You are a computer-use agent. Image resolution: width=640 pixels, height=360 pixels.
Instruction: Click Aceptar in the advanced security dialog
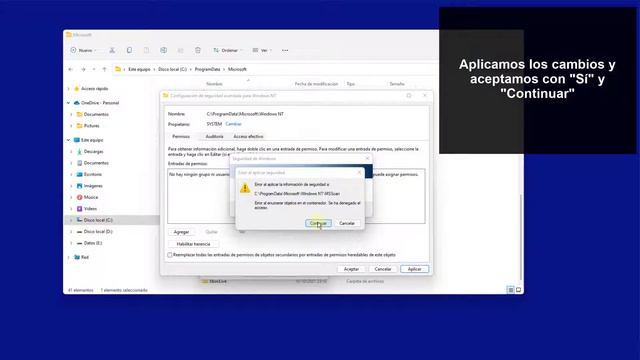click(351, 269)
